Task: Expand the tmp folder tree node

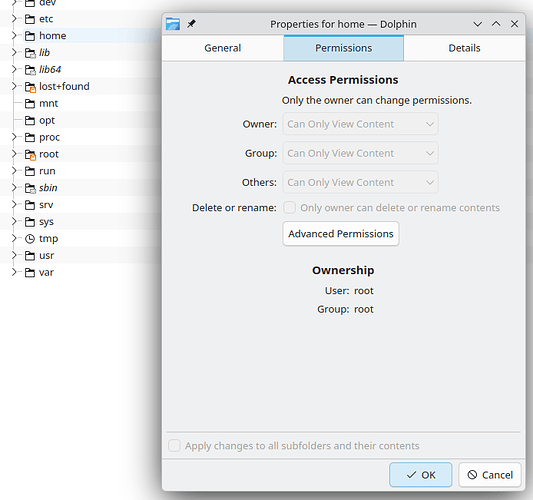Action: click(14, 239)
